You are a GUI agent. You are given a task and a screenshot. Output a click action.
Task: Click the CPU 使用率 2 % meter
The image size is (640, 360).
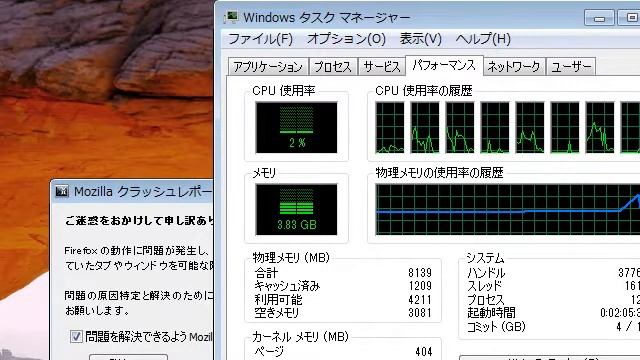coord(296,128)
